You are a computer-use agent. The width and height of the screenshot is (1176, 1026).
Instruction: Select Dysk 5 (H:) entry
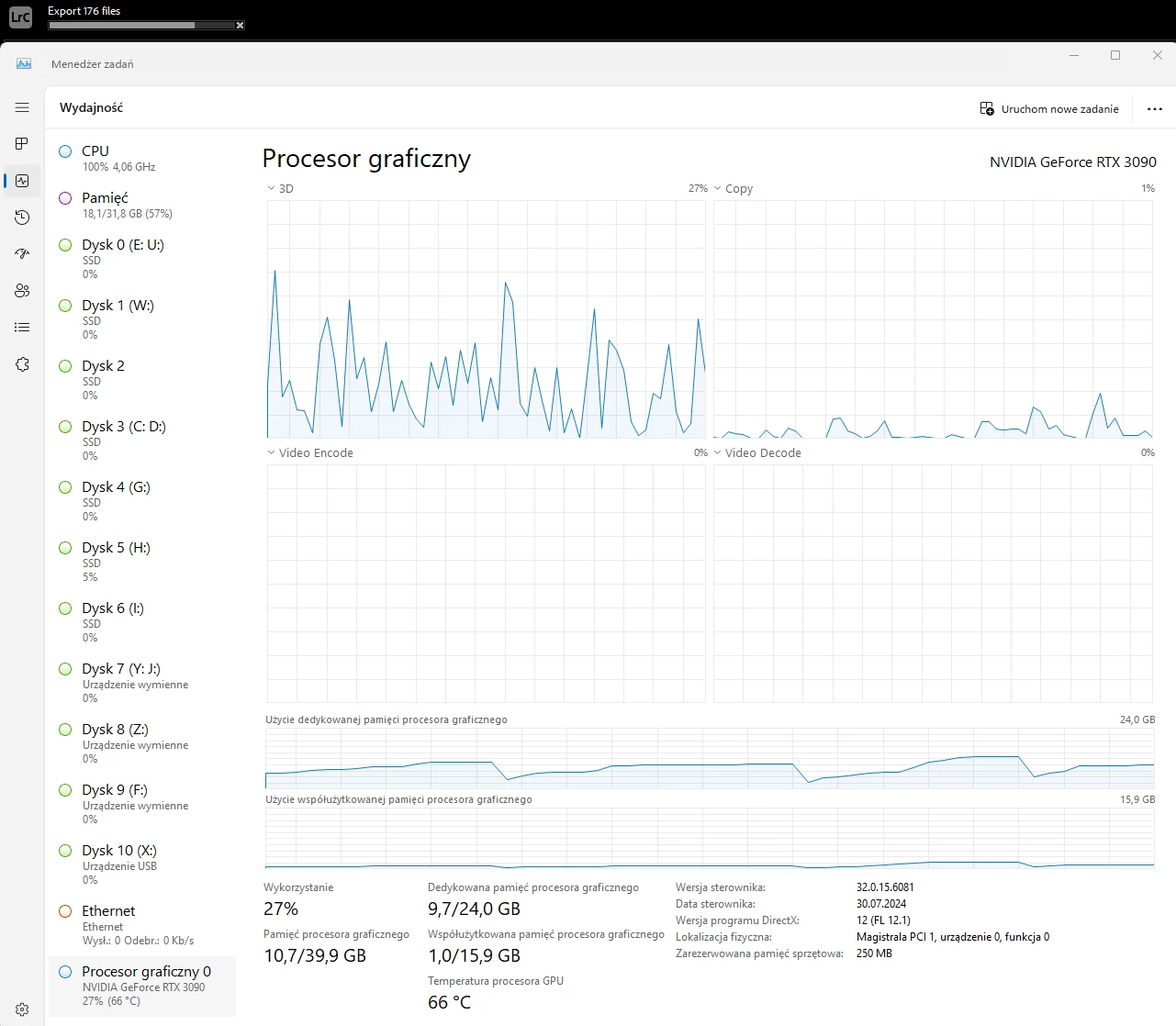coord(141,562)
